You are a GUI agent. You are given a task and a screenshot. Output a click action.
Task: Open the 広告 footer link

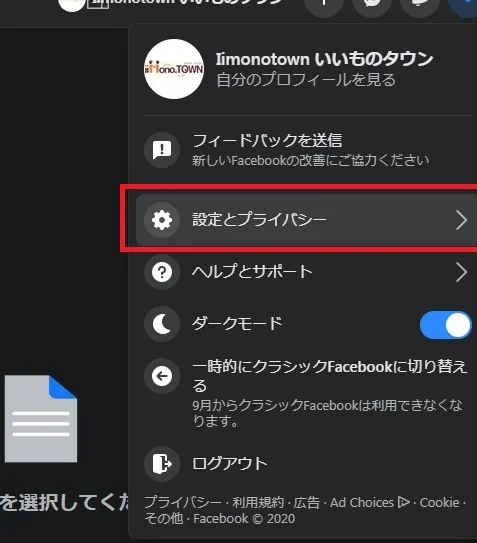[307, 502]
